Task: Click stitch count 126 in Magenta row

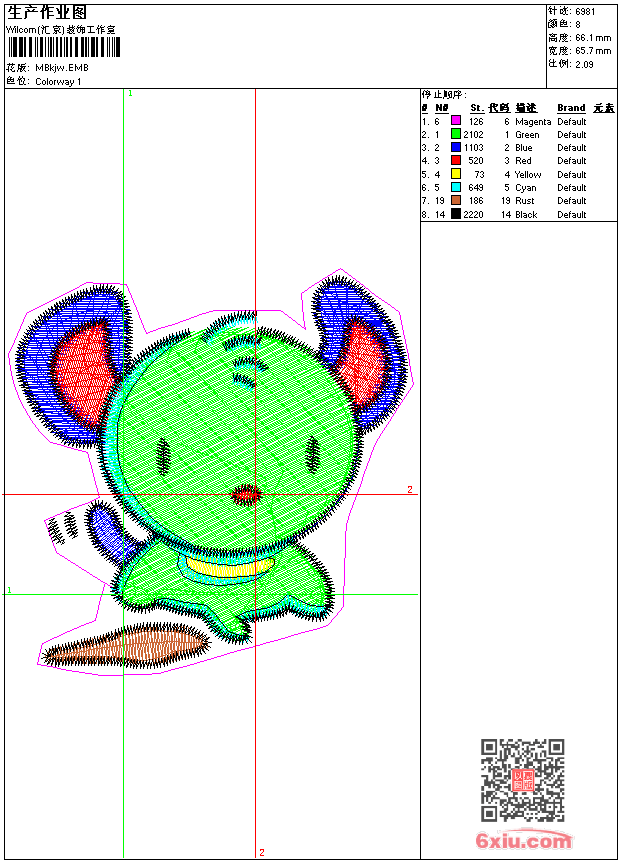Action: tap(476, 122)
